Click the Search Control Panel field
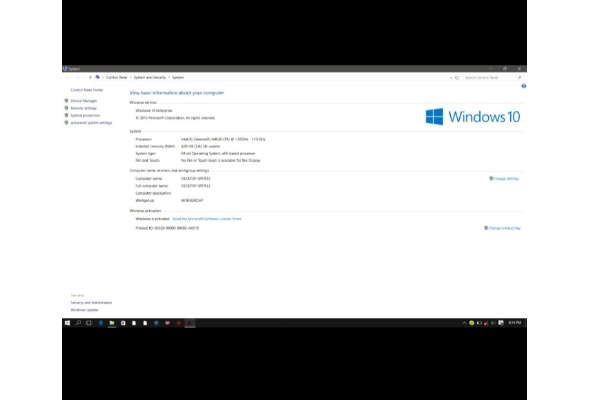Viewport: 600px width, 400px height. click(490, 77)
